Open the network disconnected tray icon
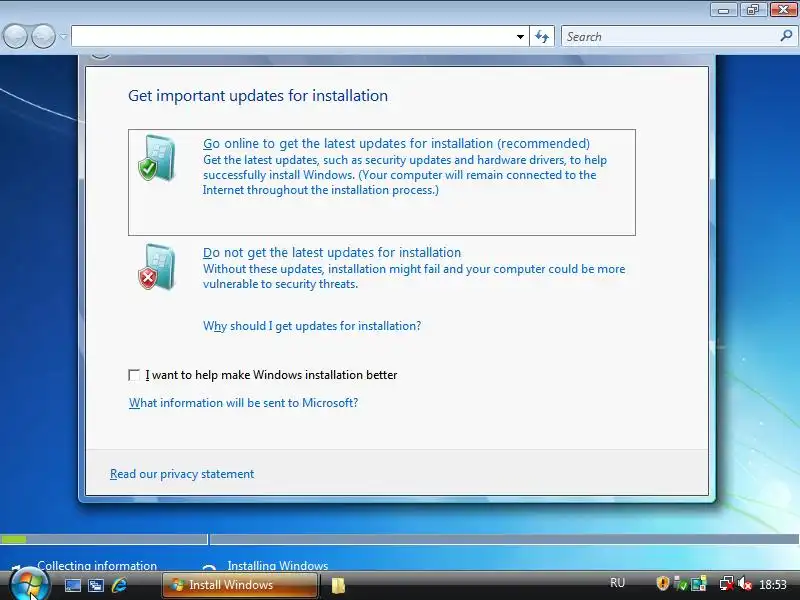 coord(727,584)
